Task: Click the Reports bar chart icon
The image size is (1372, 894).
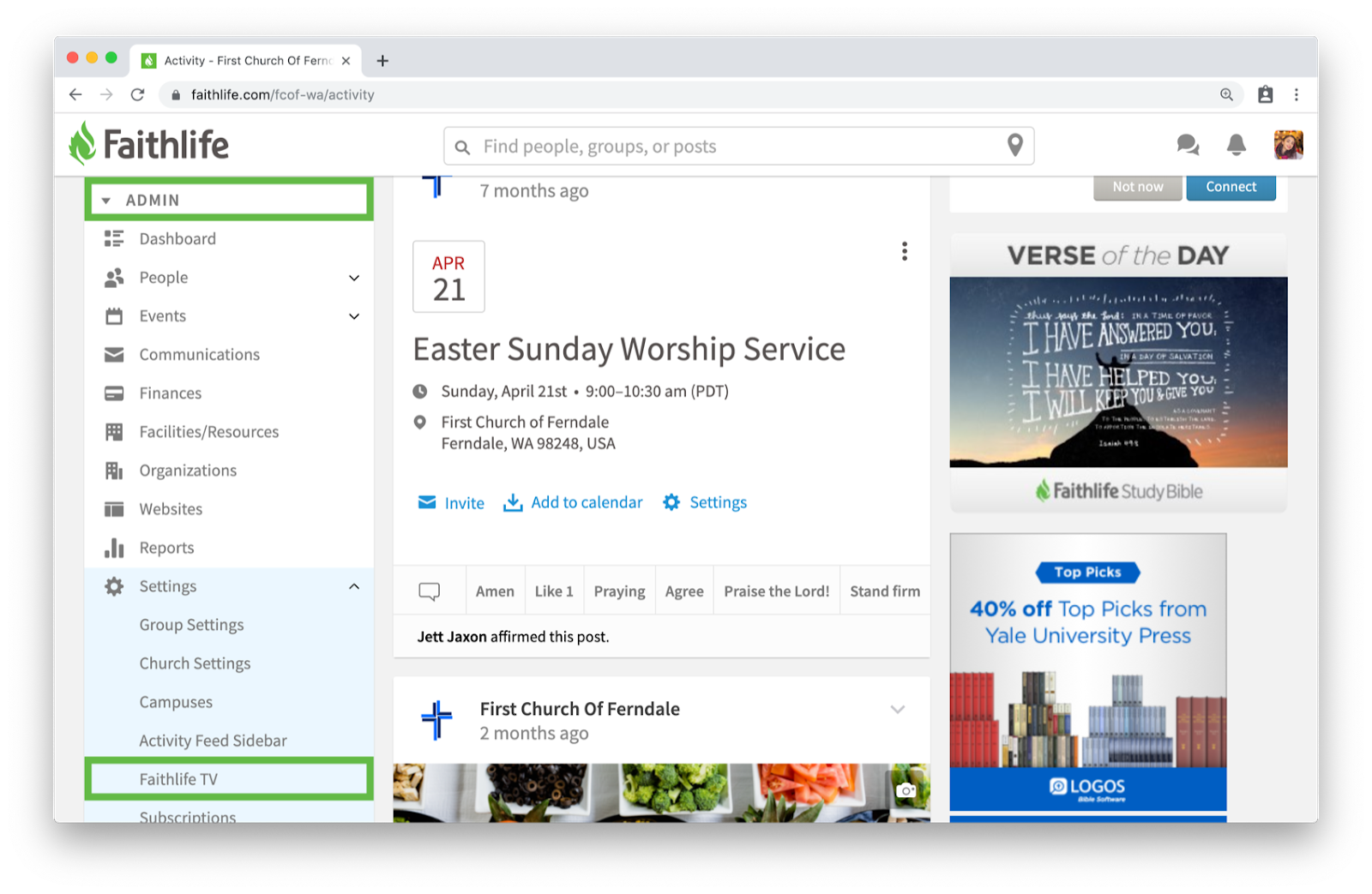Action: tap(114, 548)
